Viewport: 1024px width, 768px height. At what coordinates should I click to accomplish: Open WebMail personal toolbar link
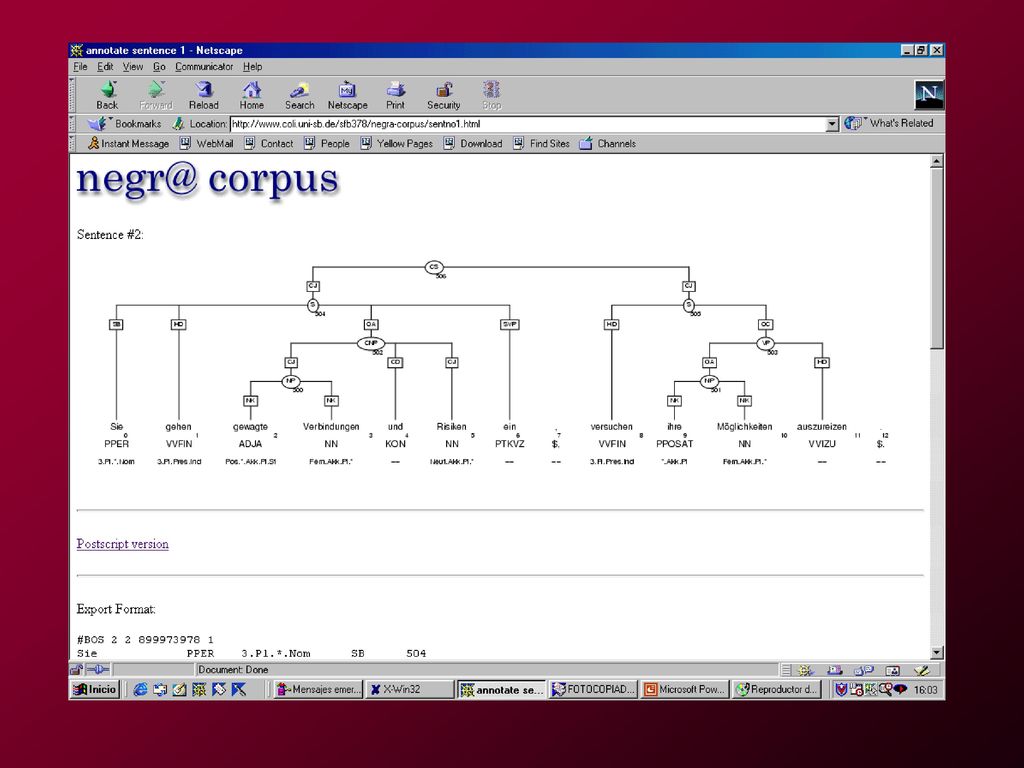coord(206,144)
